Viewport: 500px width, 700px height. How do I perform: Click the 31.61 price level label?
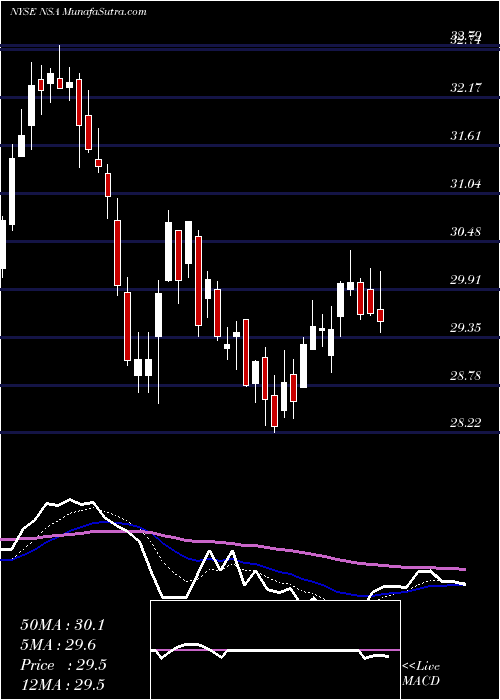coord(466,136)
